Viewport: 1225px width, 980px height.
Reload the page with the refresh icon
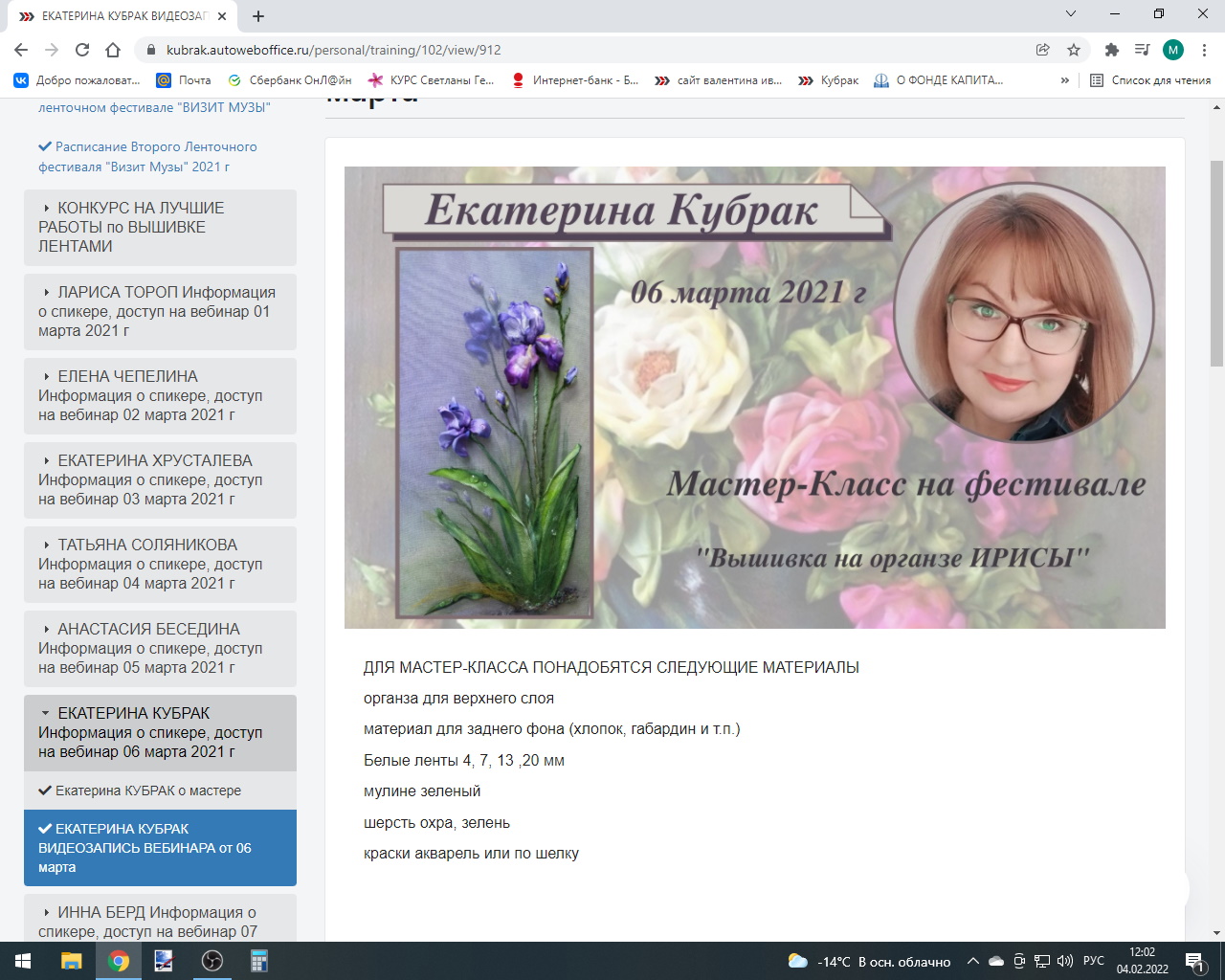(x=82, y=50)
